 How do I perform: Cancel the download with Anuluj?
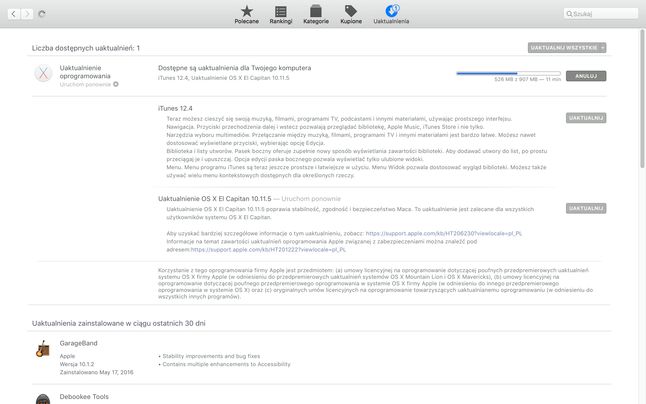(586, 76)
